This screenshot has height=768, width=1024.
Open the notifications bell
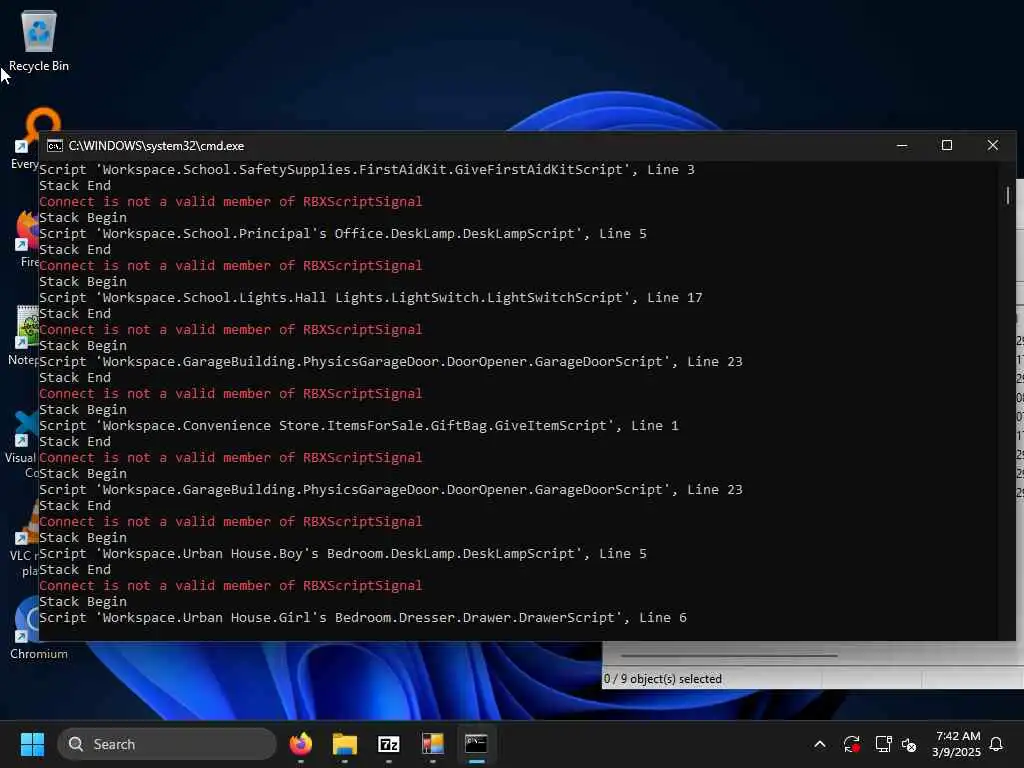(x=997, y=744)
